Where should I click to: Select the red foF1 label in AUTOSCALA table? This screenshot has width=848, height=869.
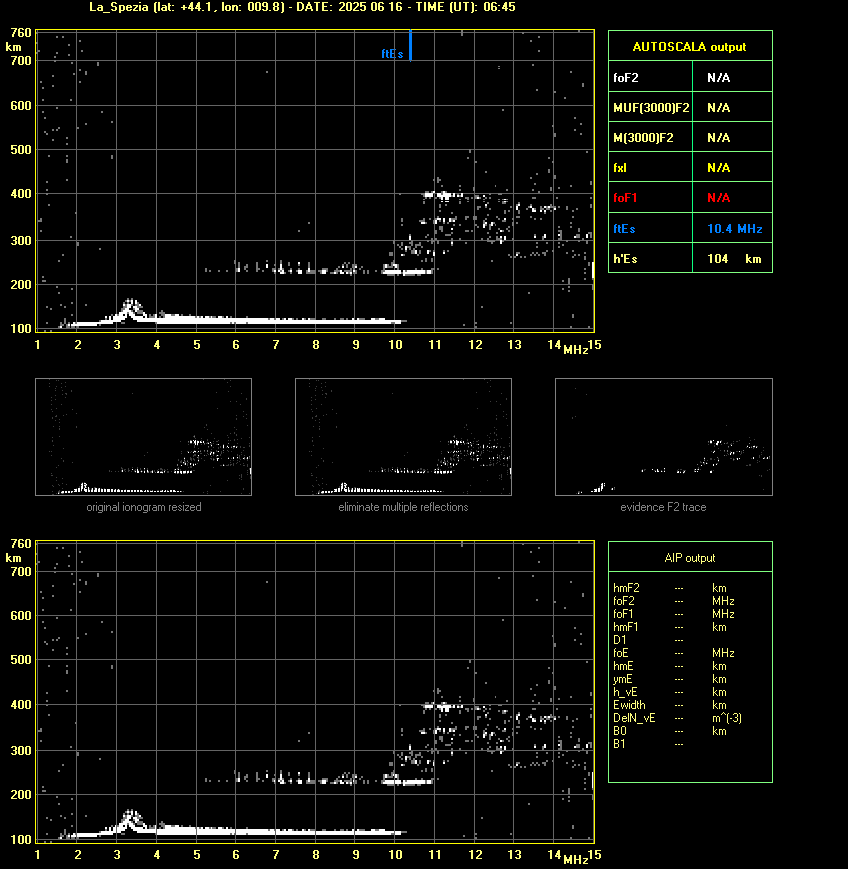(625, 197)
